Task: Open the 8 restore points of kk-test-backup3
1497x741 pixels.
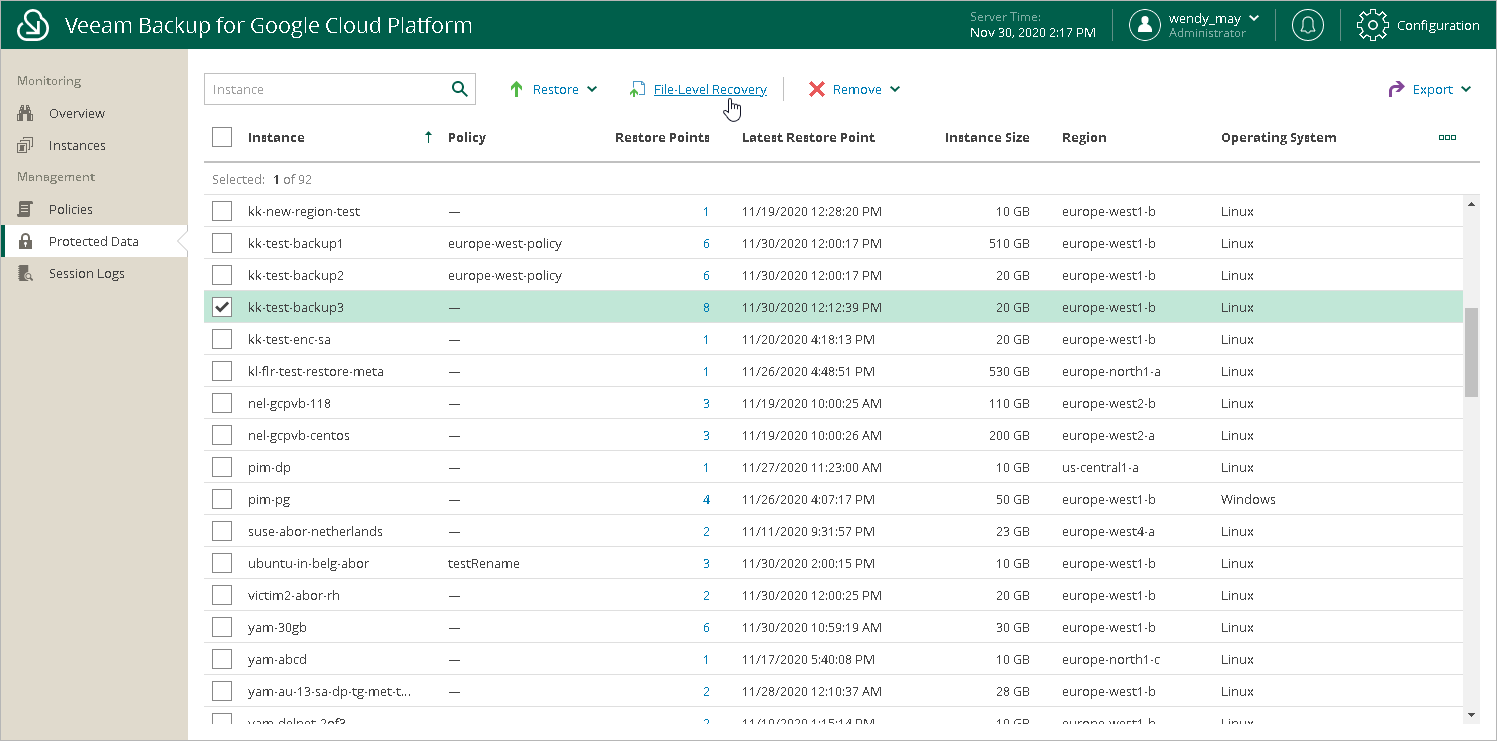Action: pyautogui.click(x=706, y=308)
